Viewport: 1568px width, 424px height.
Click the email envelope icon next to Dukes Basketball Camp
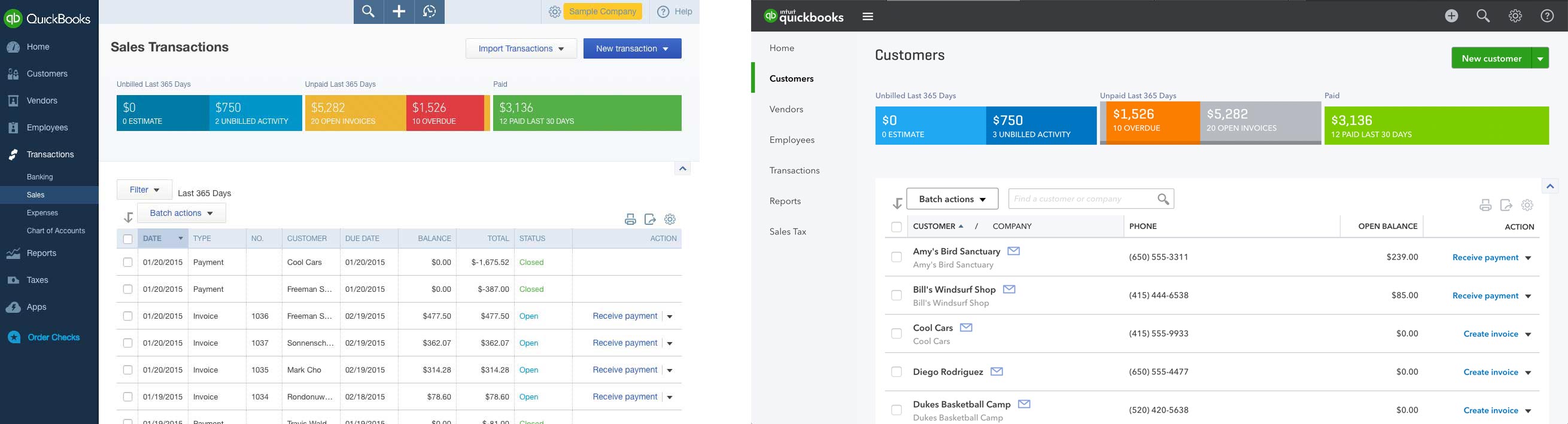click(1024, 404)
